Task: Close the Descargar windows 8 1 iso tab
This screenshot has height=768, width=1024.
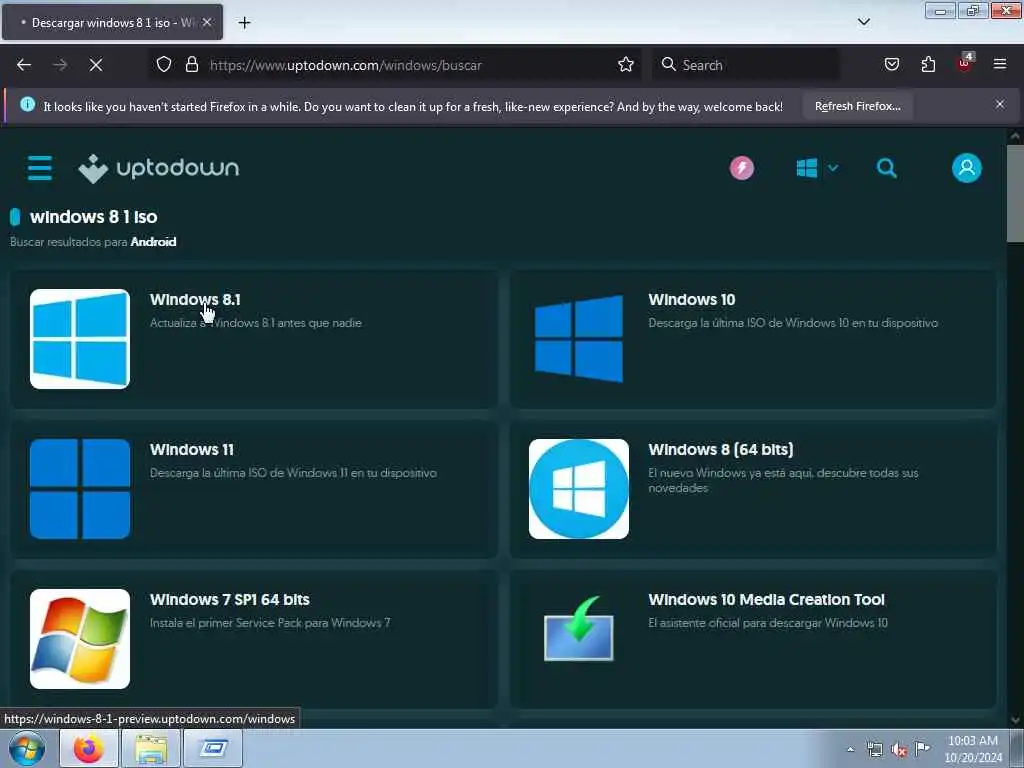Action: tap(206, 22)
